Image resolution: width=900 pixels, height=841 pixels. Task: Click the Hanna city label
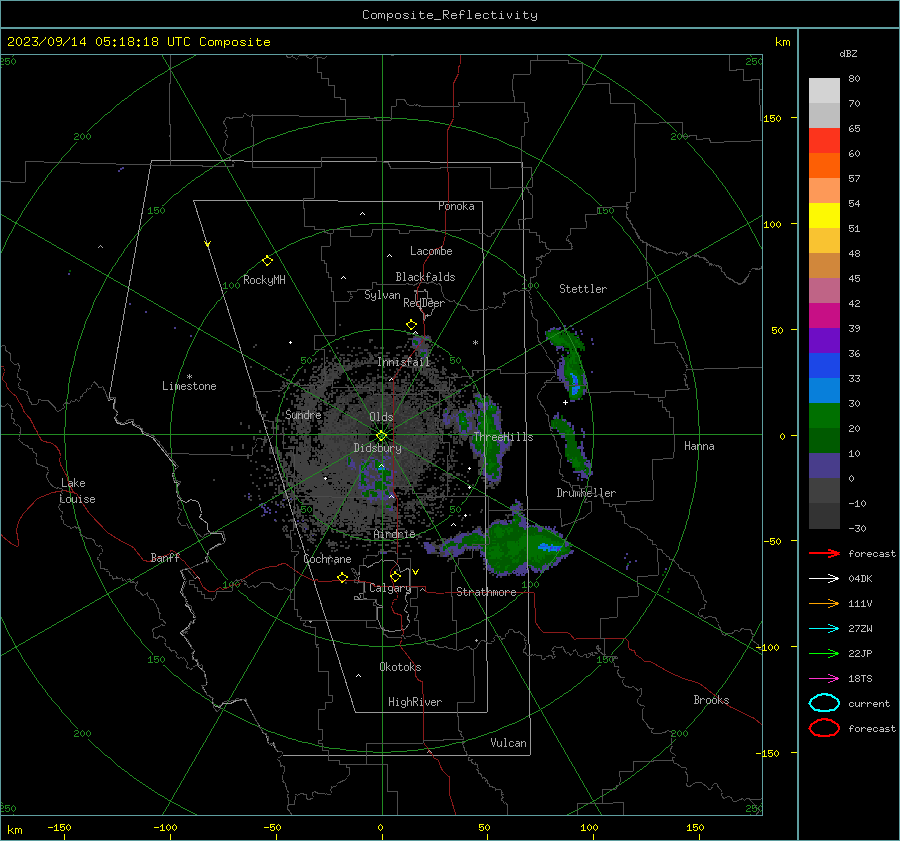pyautogui.click(x=699, y=446)
